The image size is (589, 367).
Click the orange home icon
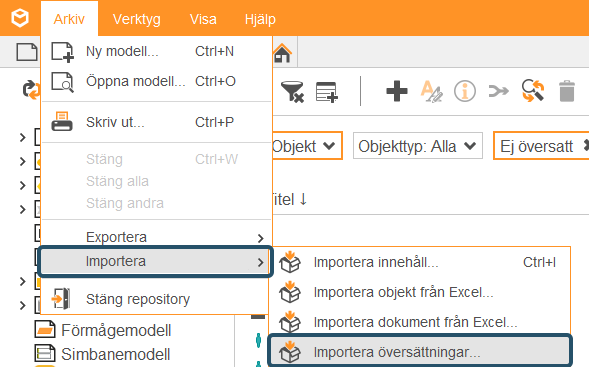tap(282, 53)
